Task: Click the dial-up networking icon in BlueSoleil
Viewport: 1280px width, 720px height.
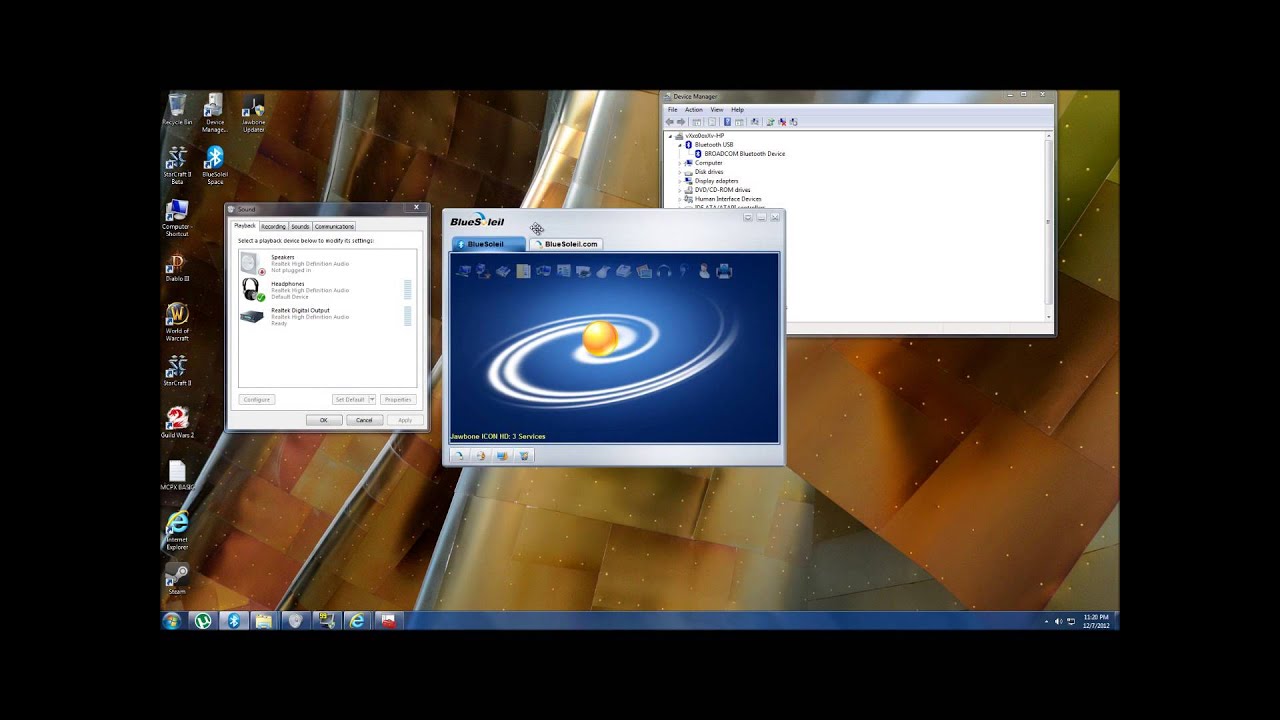Action: point(483,271)
